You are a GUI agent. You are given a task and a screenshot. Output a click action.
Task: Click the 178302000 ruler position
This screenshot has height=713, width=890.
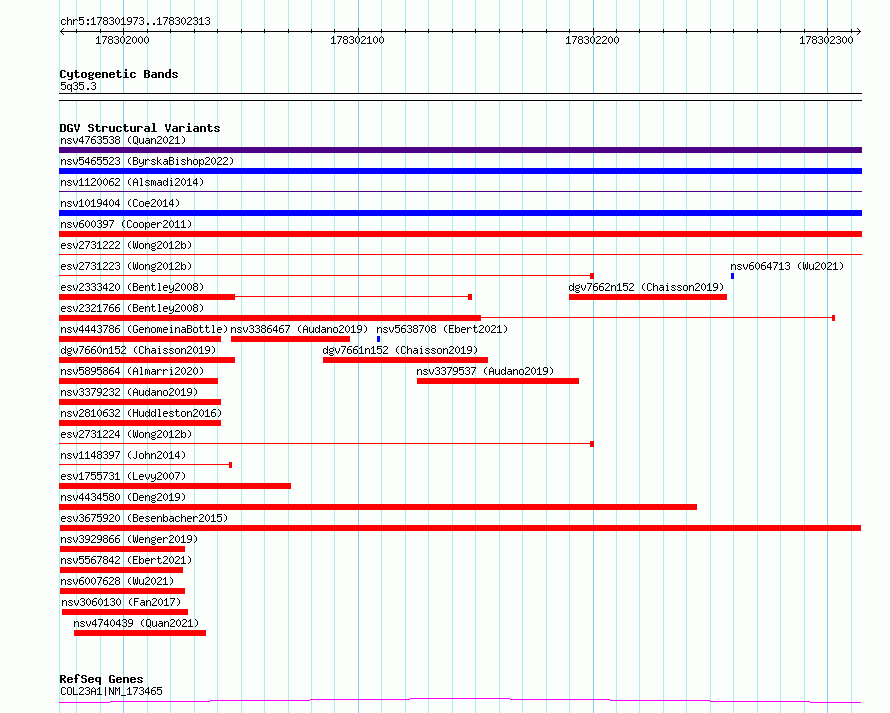point(123,40)
